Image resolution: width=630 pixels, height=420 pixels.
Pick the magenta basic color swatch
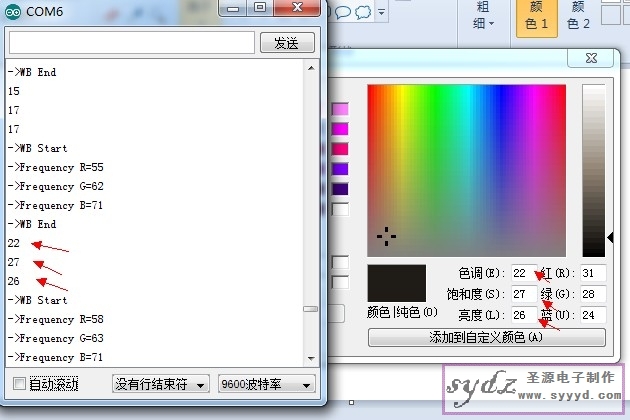click(x=340, y=129)
